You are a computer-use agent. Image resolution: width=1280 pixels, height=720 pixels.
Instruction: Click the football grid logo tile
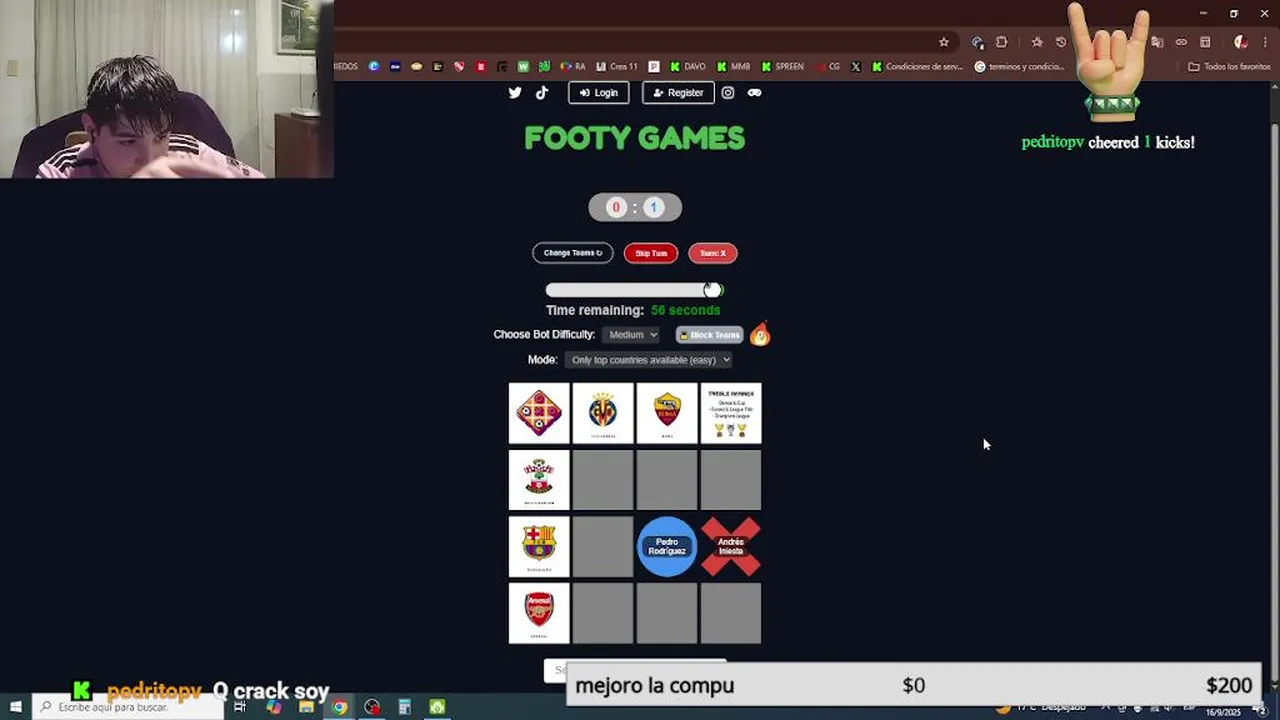click(x=539, y=413)
